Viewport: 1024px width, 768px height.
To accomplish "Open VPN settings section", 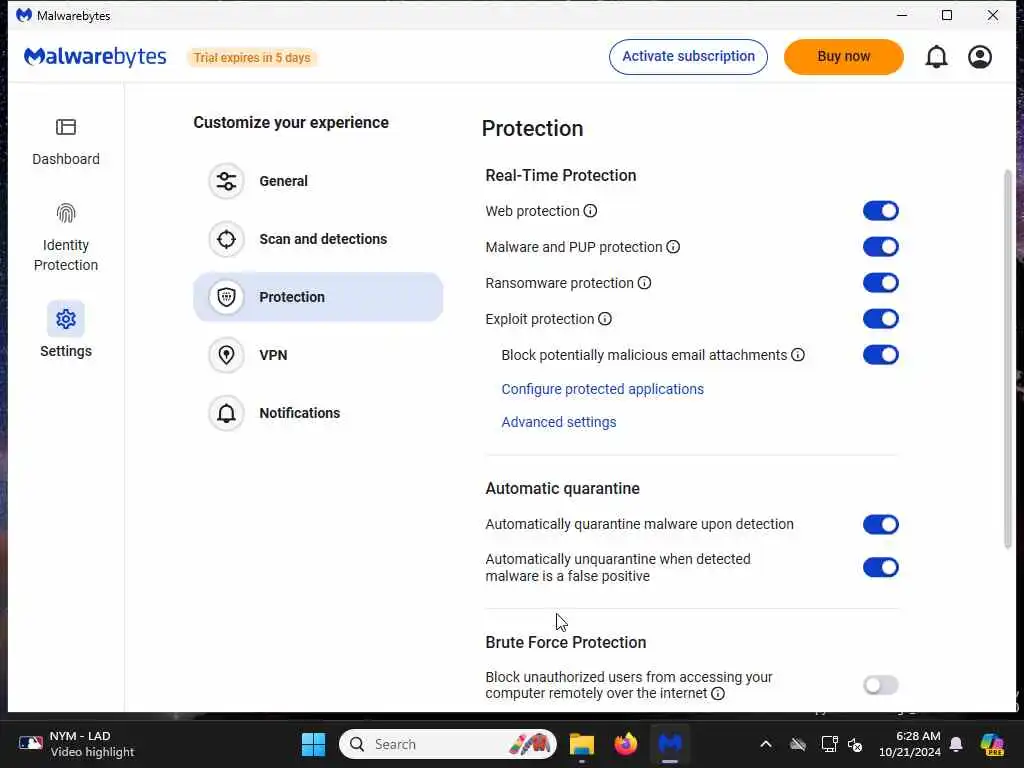I will pos(318,355).
